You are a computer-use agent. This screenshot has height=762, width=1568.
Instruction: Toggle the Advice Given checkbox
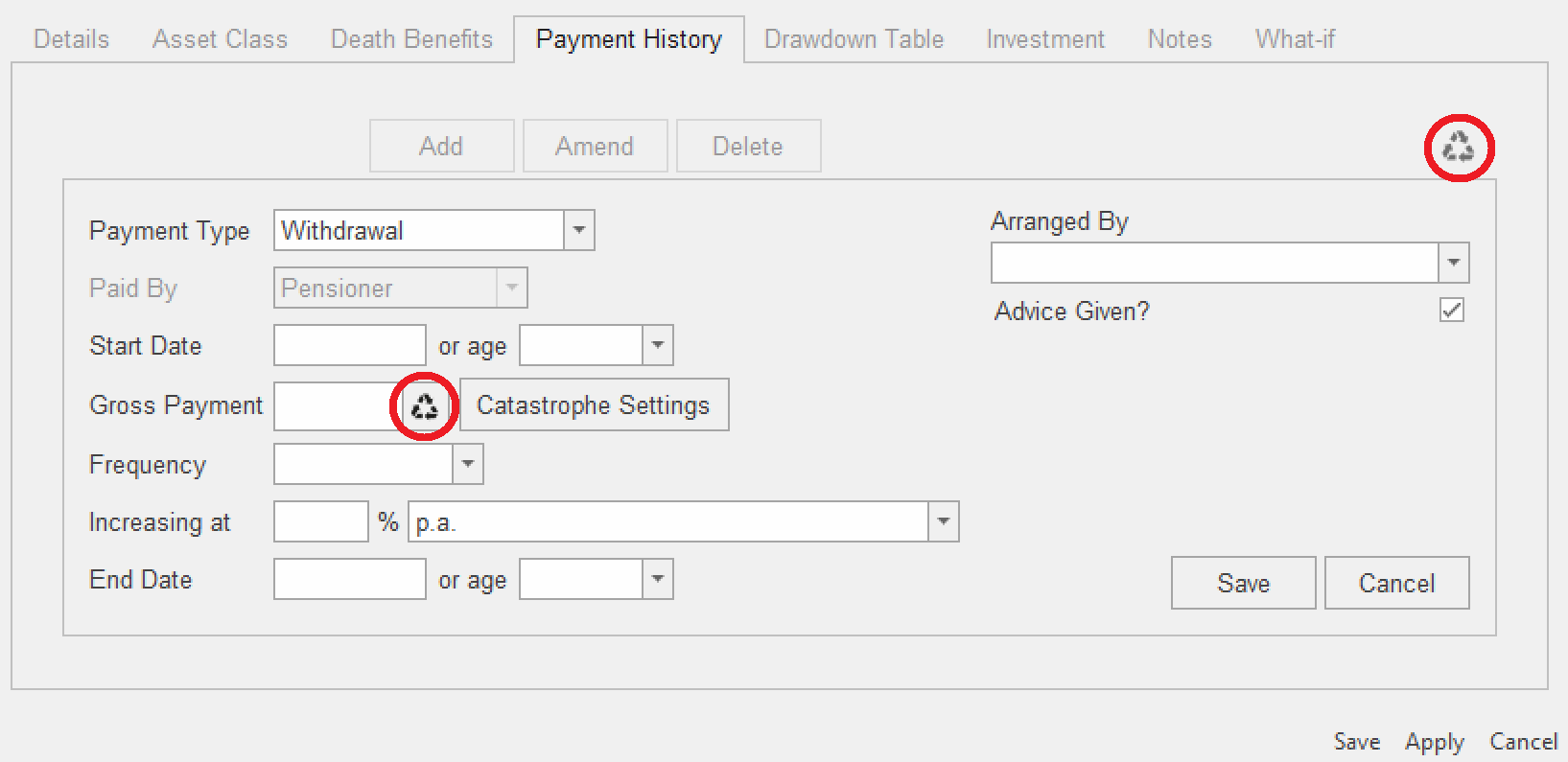pos(1451,311)
